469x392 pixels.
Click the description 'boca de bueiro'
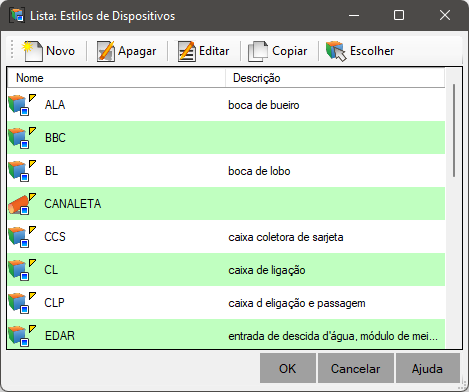[x=264, y=105]
